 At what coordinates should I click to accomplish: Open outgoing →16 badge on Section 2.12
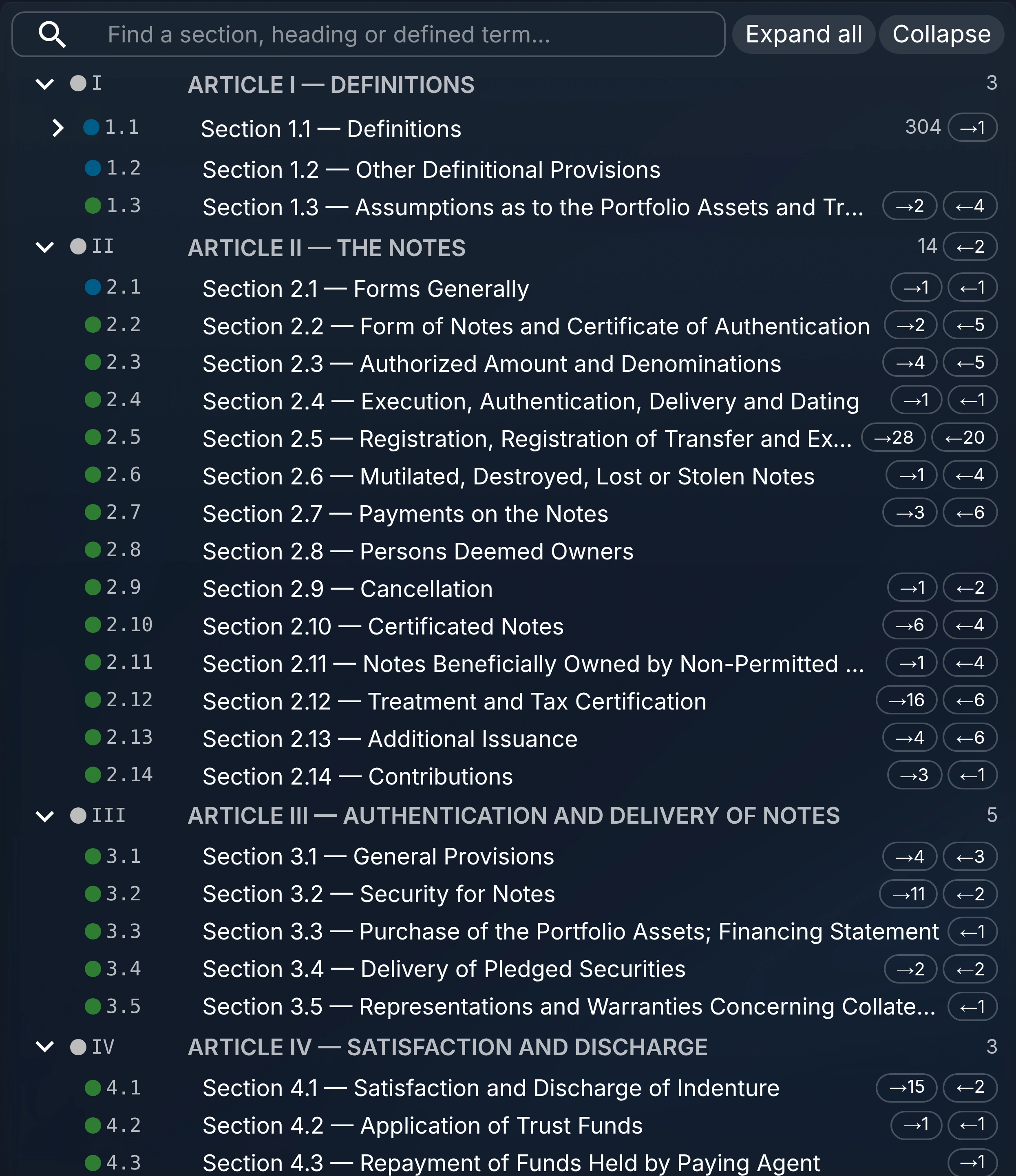click(x=906, y=701)
